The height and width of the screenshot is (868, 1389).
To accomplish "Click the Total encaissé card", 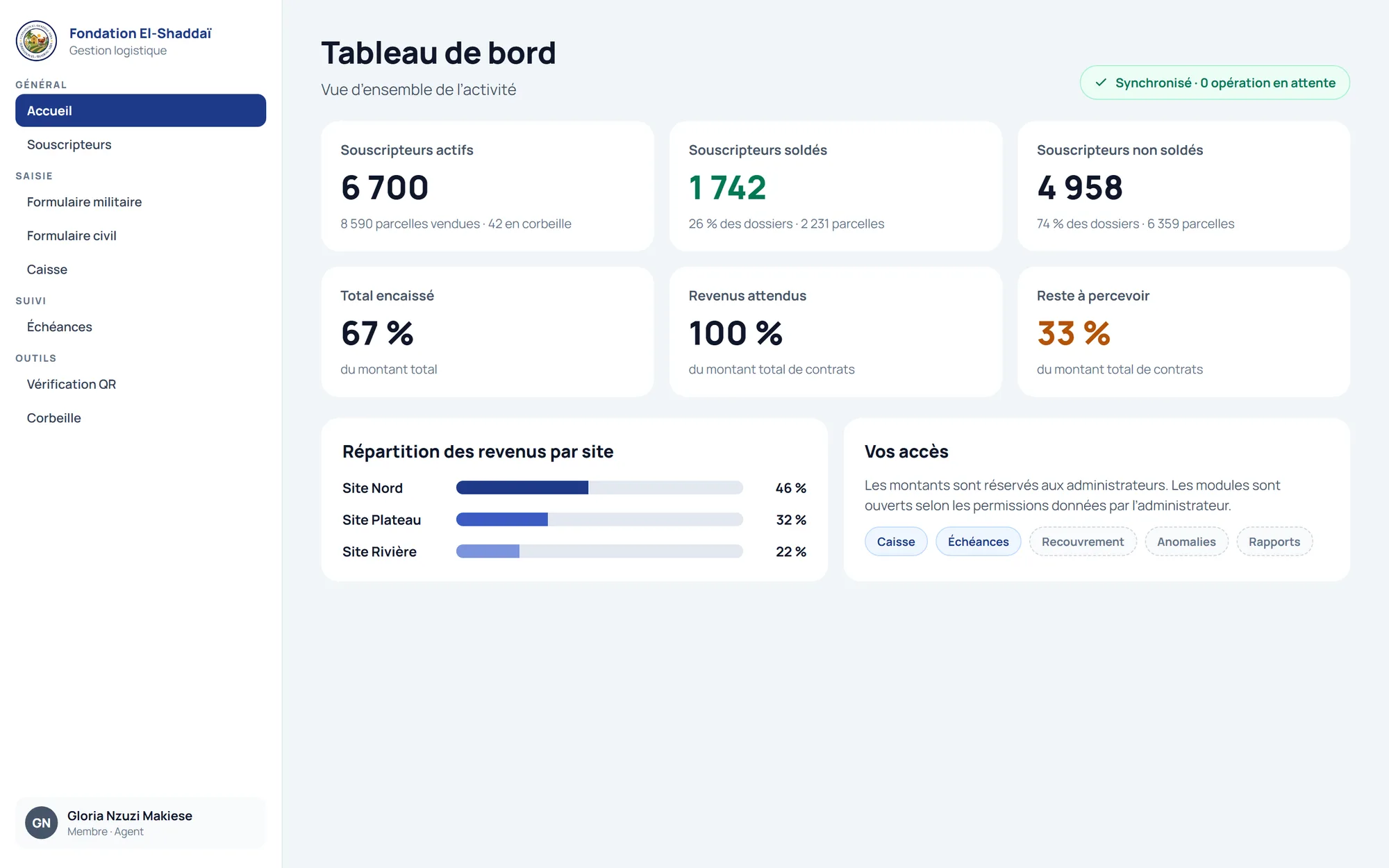I will [488, 332].
